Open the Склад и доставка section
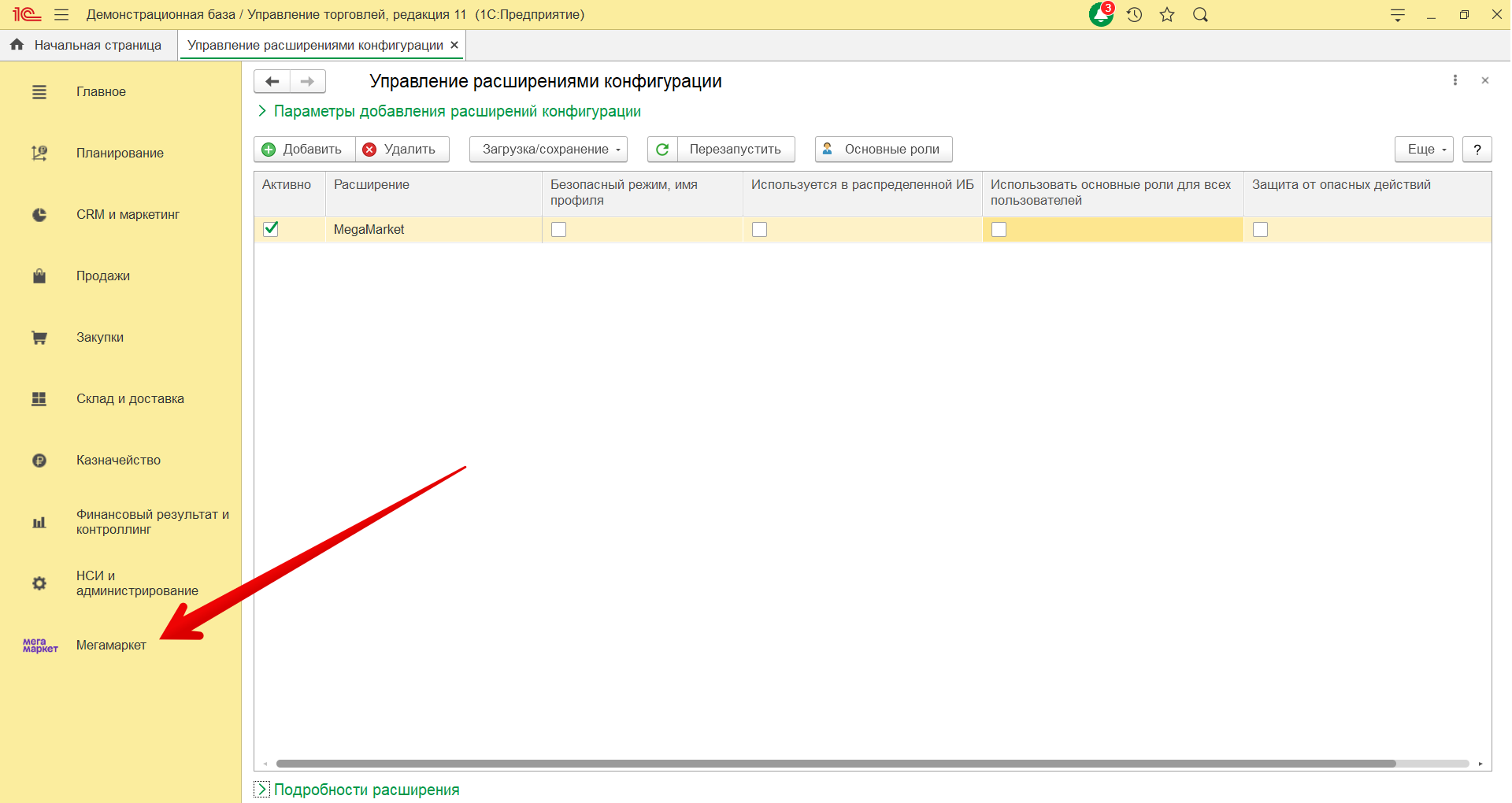 130,399
